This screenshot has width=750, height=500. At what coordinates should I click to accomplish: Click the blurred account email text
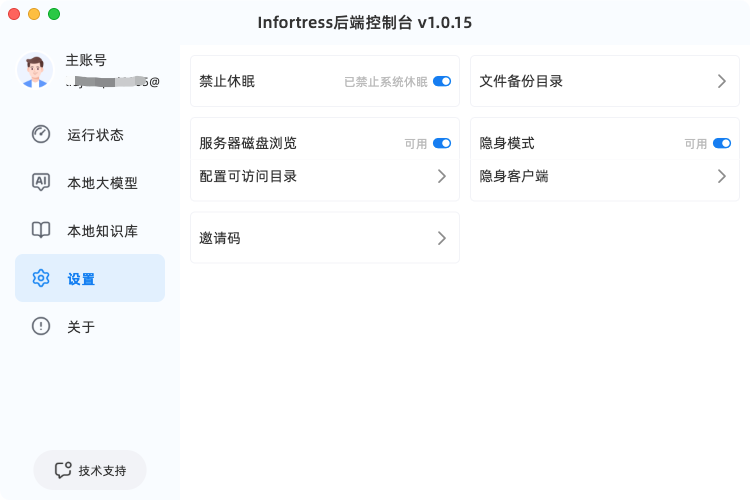click(x=112, y=82)
